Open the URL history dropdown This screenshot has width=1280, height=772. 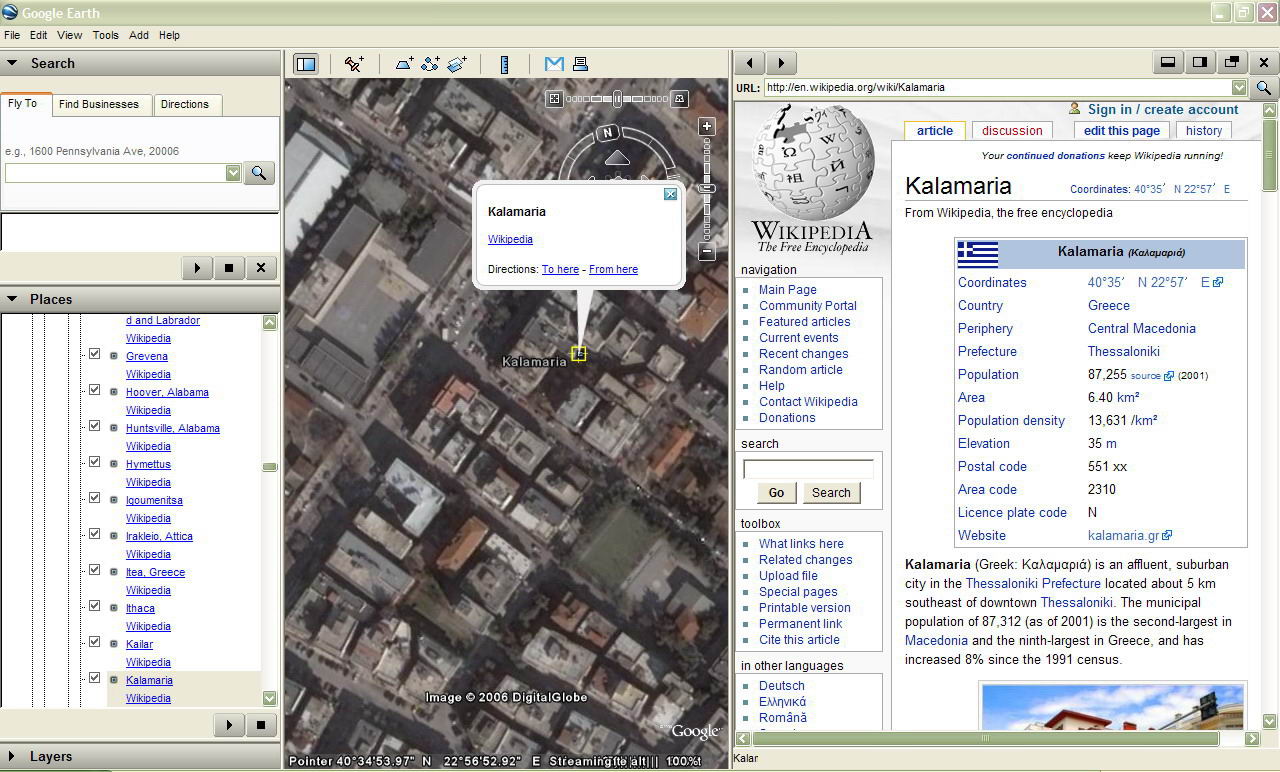pyautogui.click(x=1239, y=88)
